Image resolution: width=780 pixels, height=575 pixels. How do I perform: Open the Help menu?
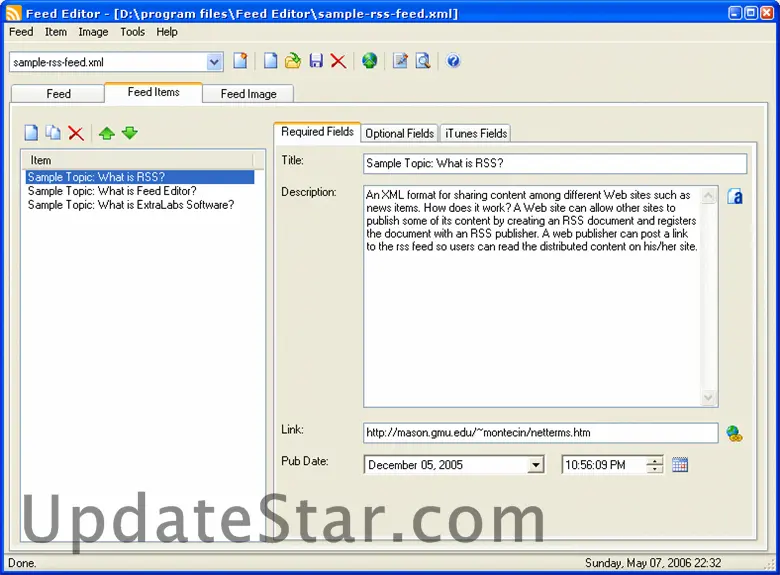(x=167, y=32)
